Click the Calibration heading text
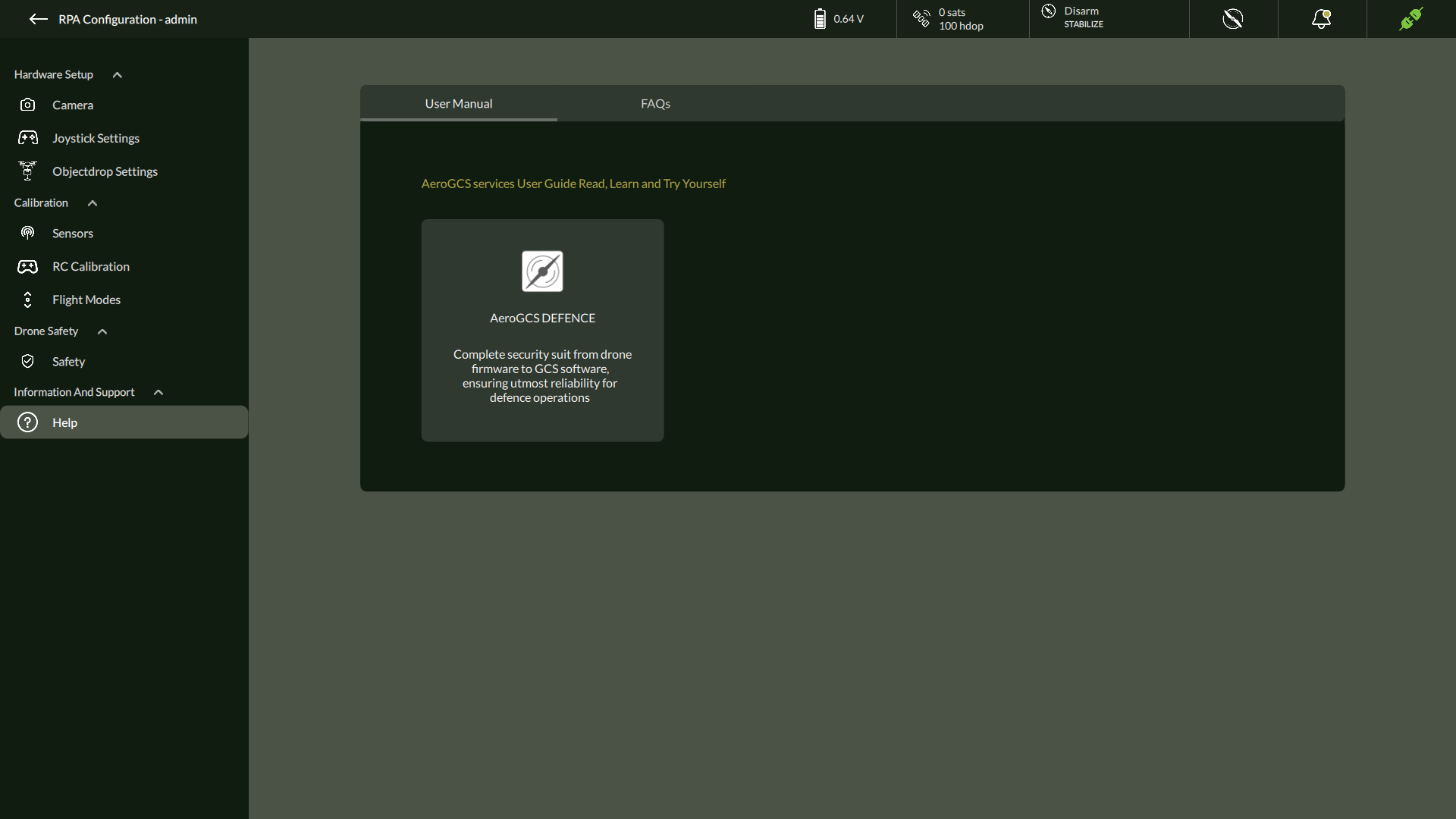 point(41,202)
